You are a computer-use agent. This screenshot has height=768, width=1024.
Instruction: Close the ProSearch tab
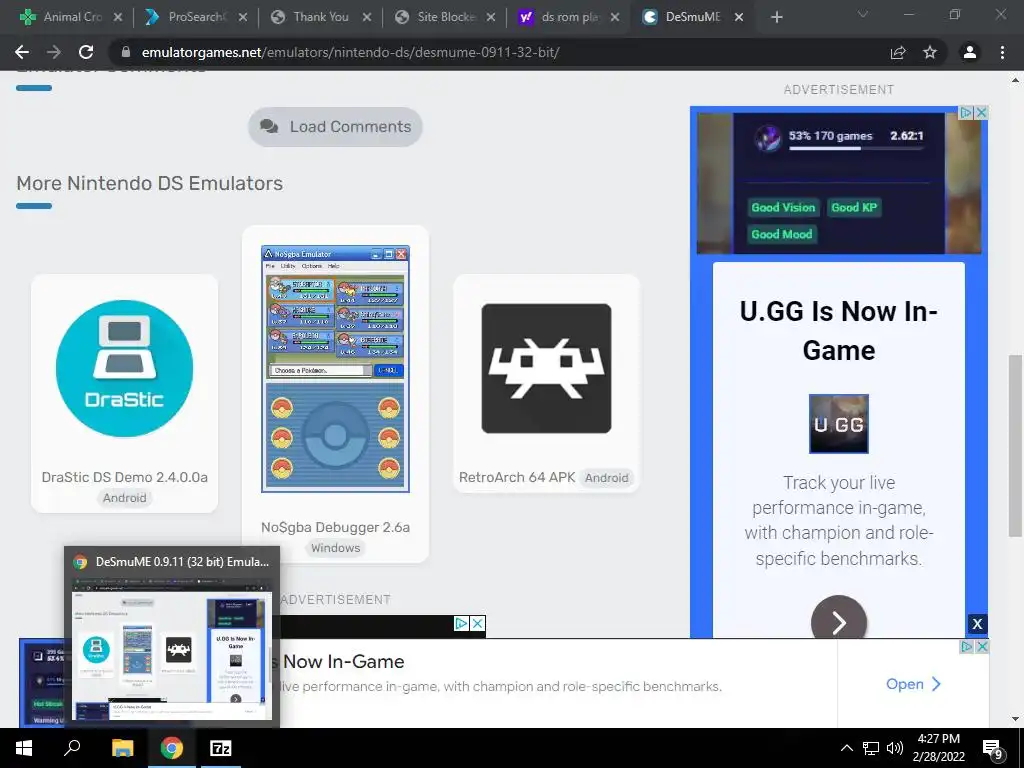pyautogui.click(x=242, y=17)
